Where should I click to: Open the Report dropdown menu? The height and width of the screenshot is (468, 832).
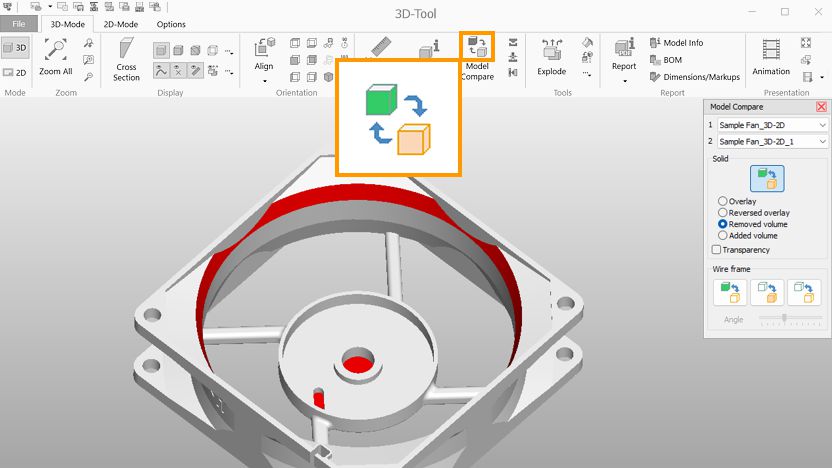(624, 80)
